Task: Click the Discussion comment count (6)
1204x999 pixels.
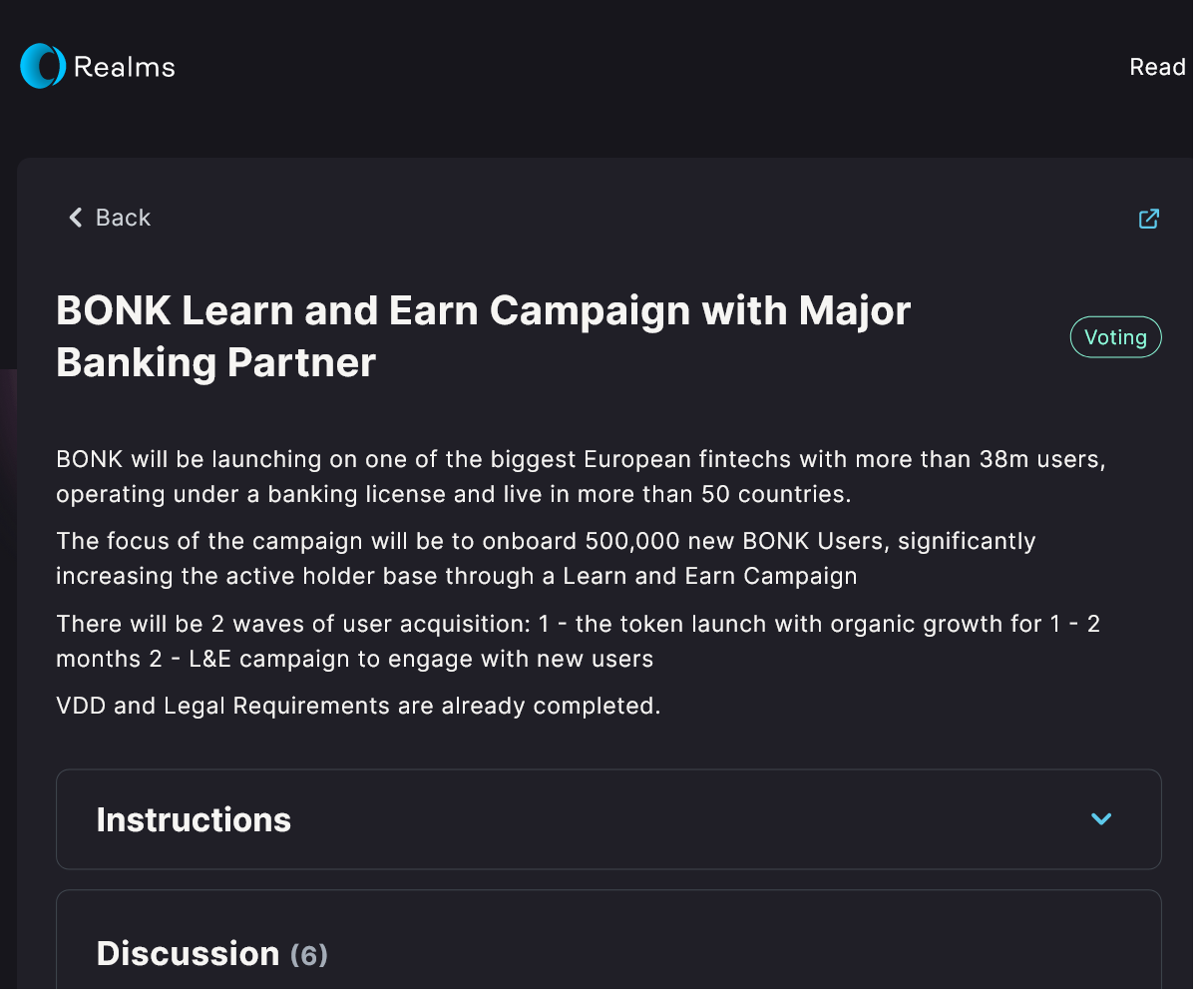Action: tap(309, 956)
